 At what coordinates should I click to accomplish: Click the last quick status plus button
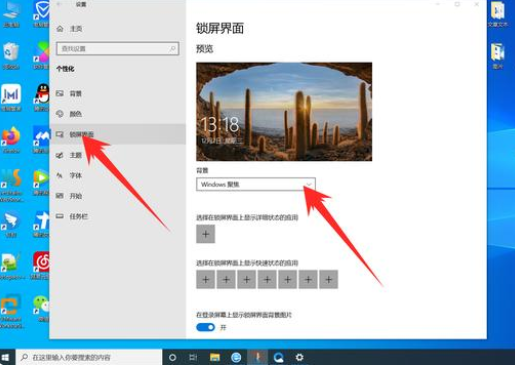329,279
